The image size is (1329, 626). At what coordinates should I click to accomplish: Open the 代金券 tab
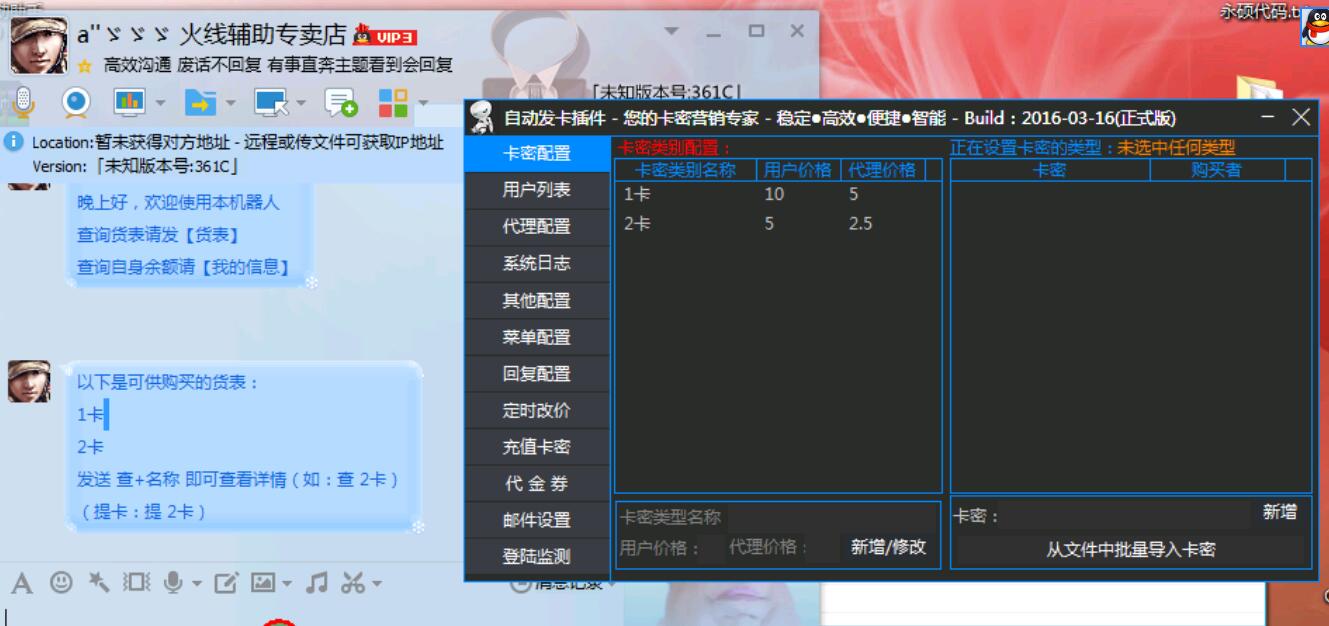tap(537, 484)
